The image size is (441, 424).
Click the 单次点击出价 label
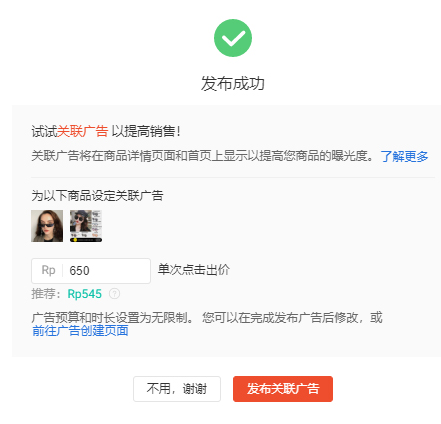tap(194, 270)
